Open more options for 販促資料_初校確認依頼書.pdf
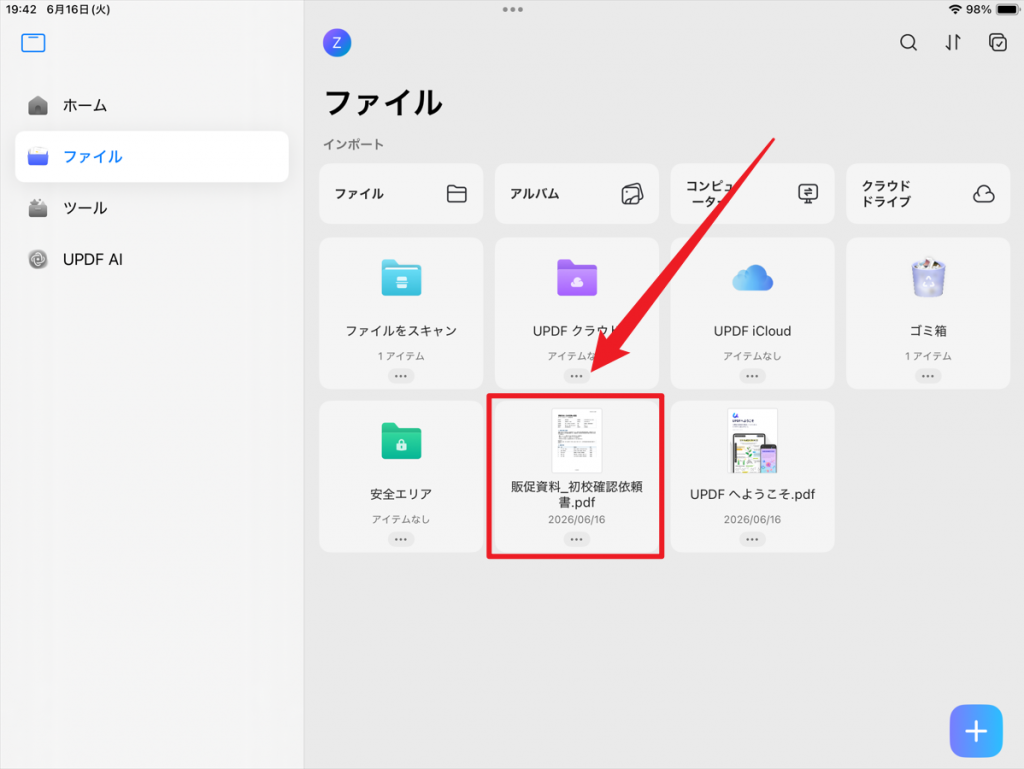Image resolution: width=1024 pixels, height=769 pixels. (577, 539)
